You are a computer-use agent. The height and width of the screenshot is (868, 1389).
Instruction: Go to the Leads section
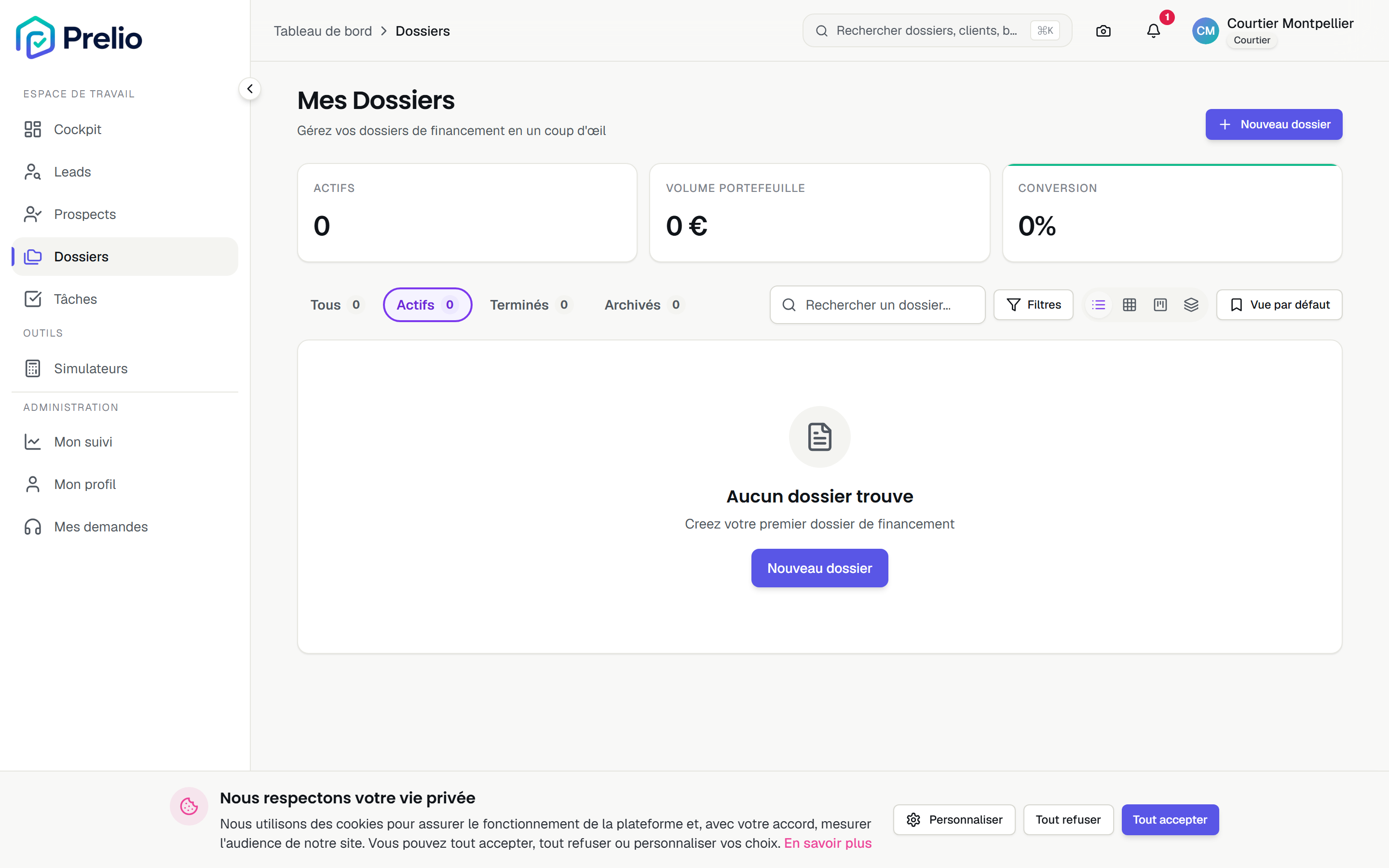[x=124, y=172]
